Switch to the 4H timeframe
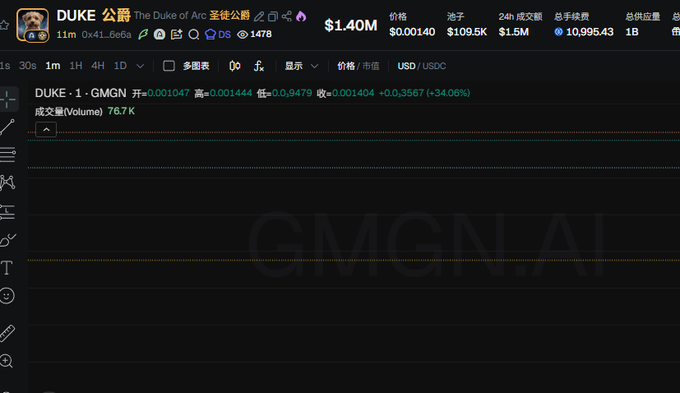This screenshot has height=393, width=680. tap(98, 66)
